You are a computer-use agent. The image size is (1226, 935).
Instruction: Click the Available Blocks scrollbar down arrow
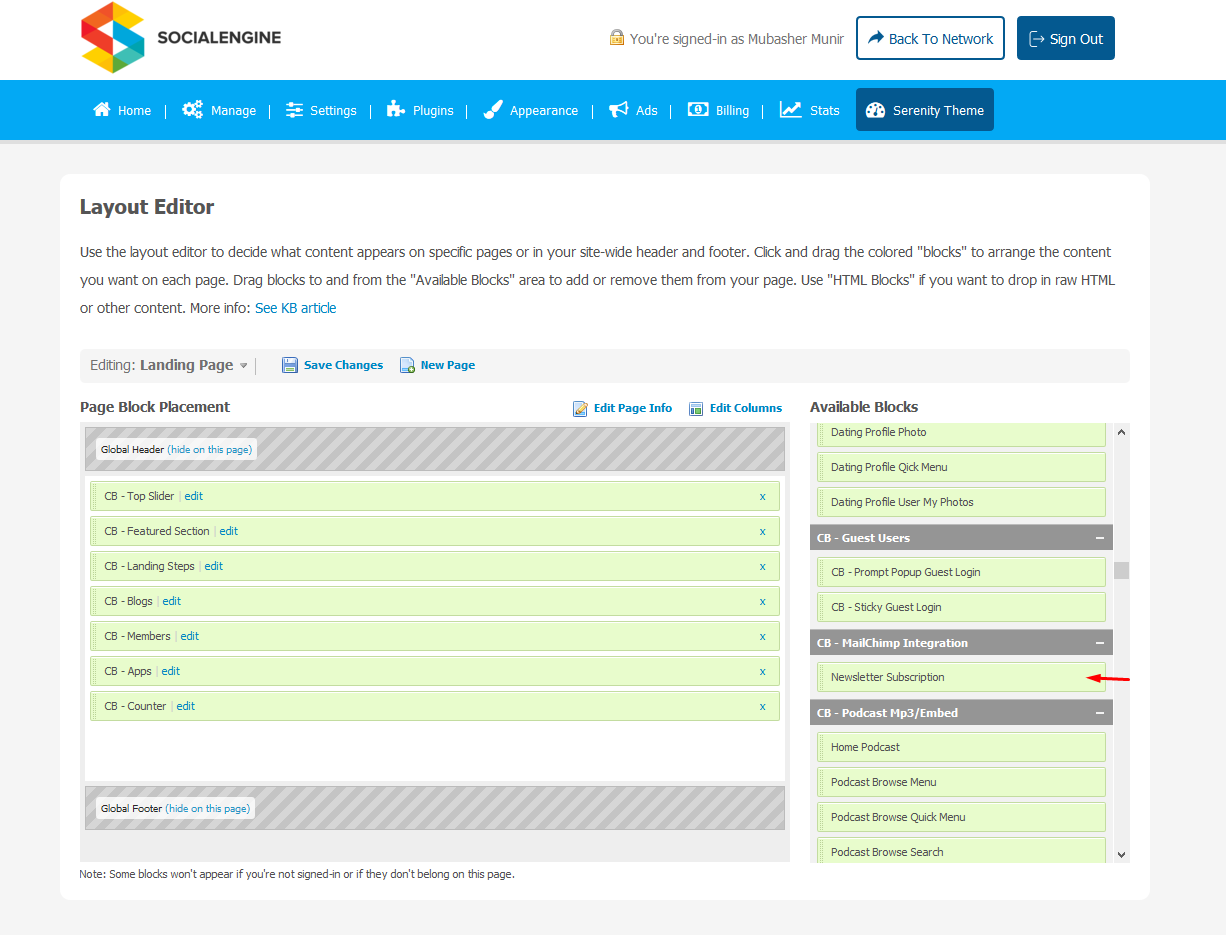click(x=1121, y=854)
